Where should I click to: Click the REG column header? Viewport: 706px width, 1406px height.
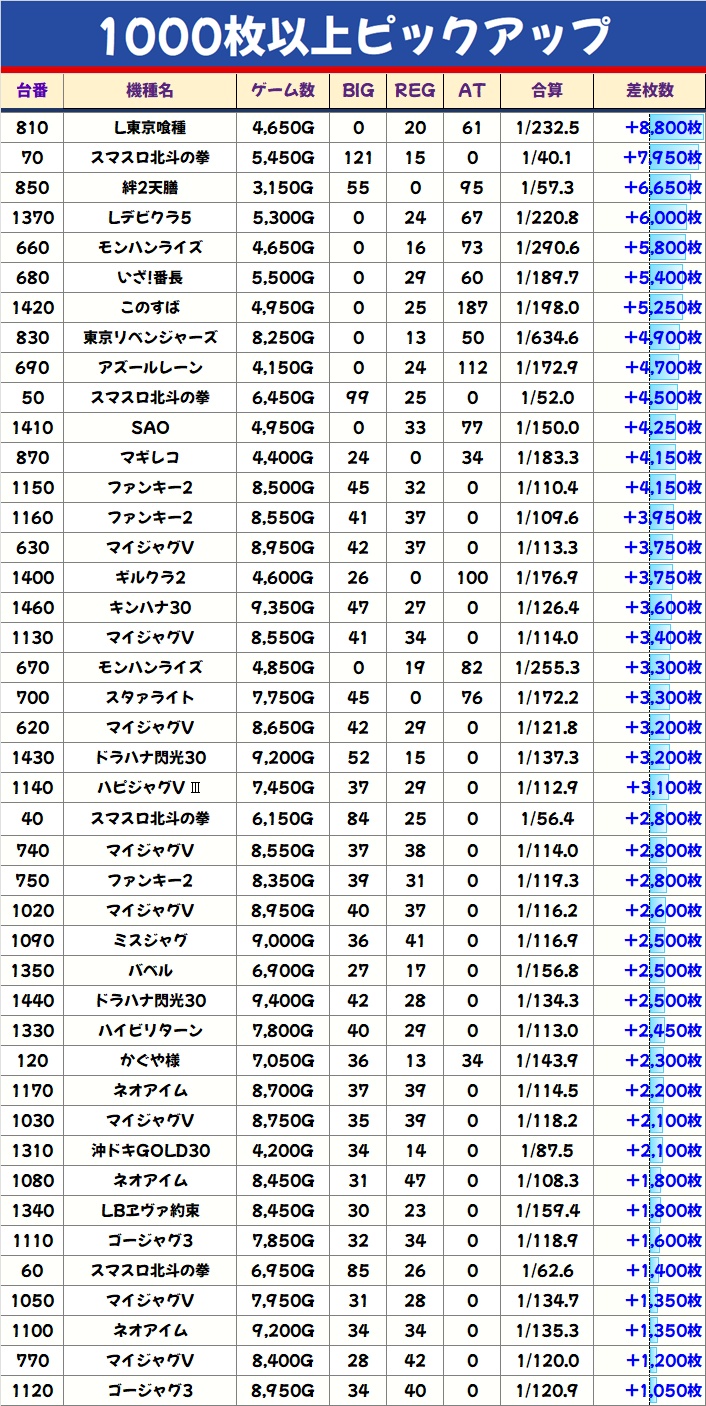415,91
